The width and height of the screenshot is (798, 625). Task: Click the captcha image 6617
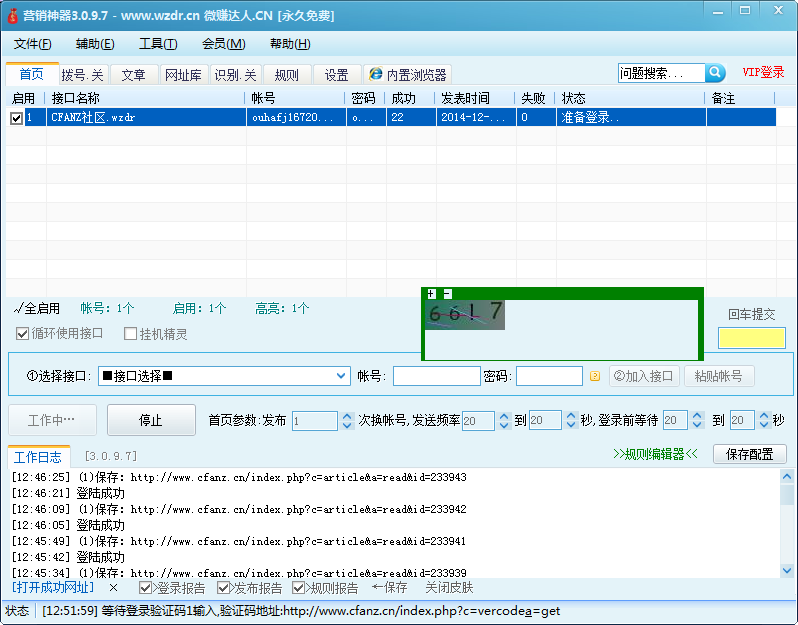click(x=465, y=315)
